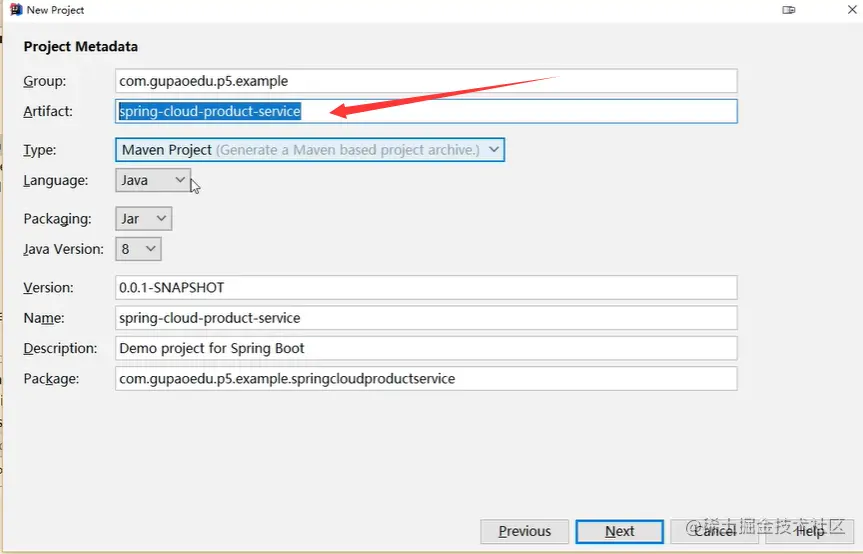Click the Artifact label
Screen dimensions: 863x554
(48, 111)
